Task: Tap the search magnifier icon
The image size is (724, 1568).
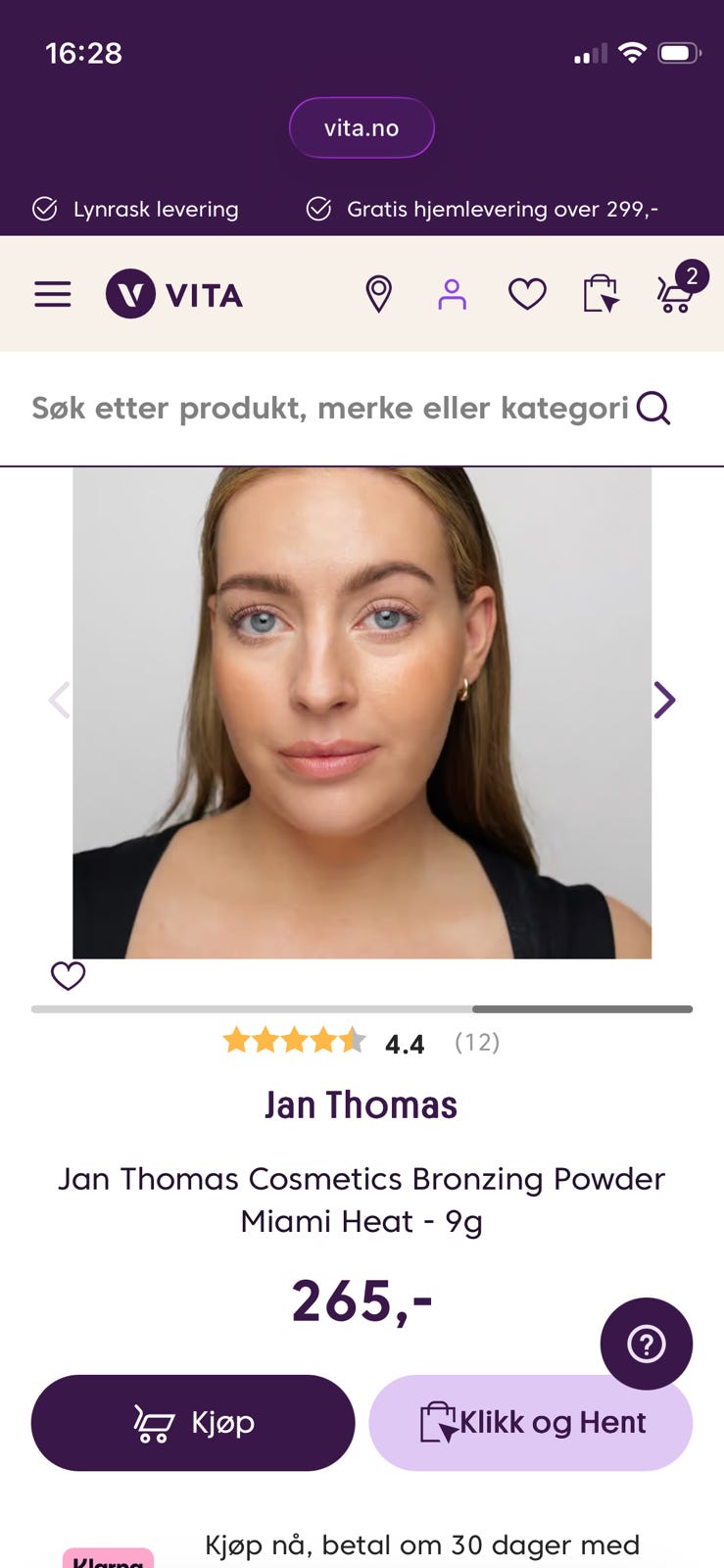Action: (653, 408)
